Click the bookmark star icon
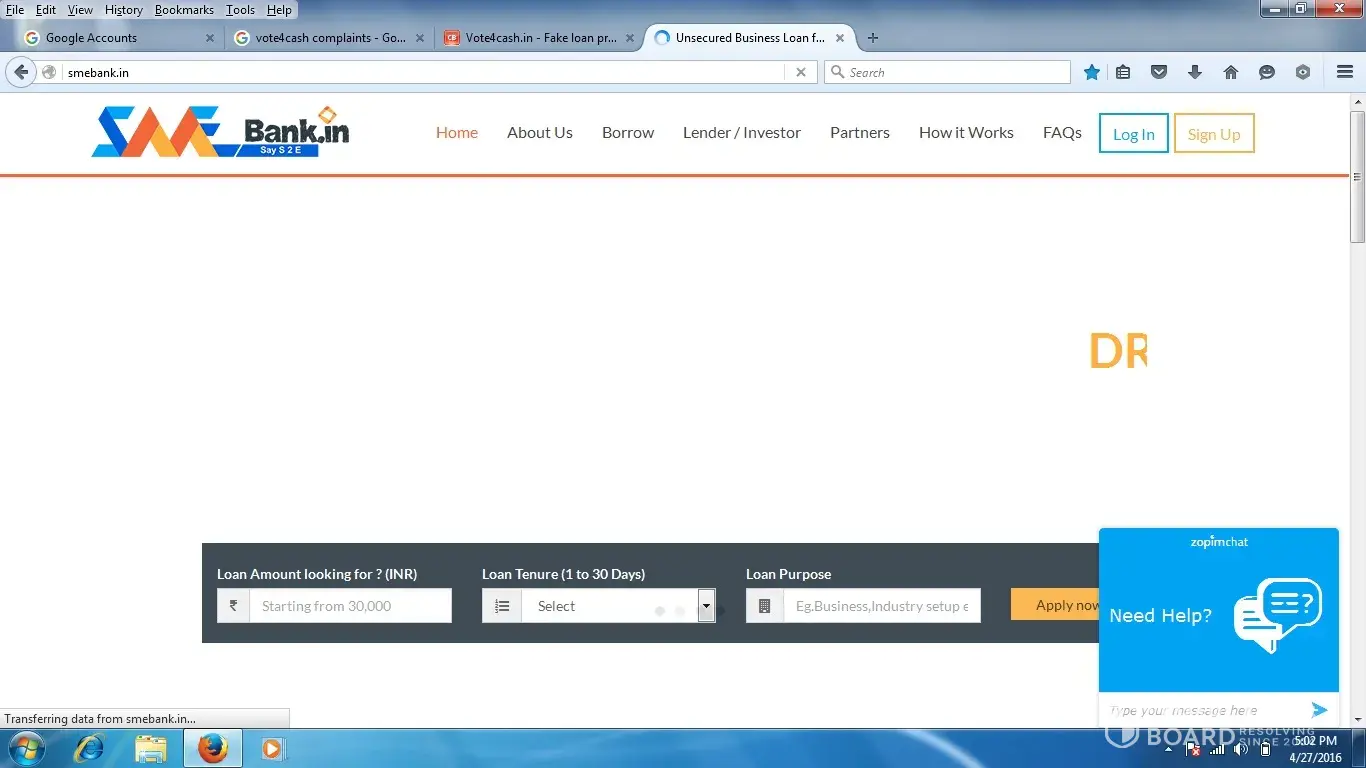 (1092, 72)
